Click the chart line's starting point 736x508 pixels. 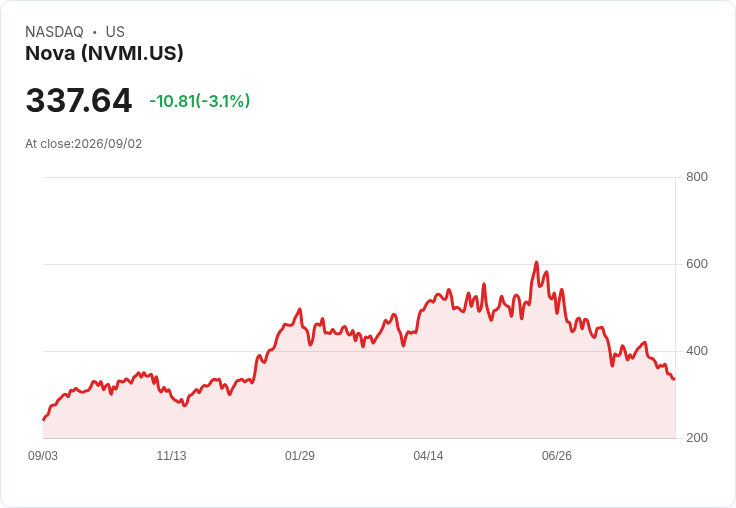[44, 420]
